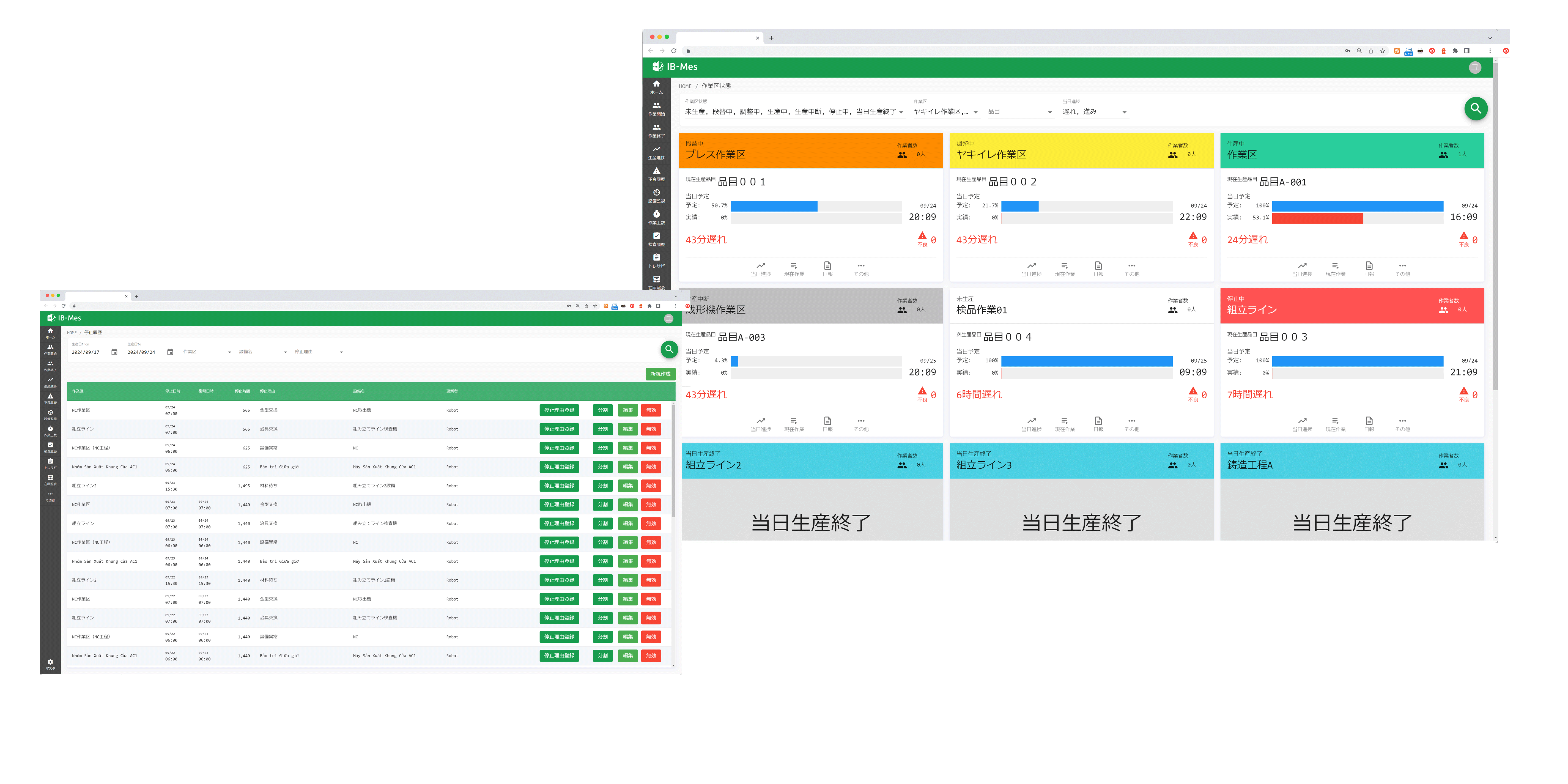
Task: Open ホーム in the 作業区状態 window sidebar
Action: [656, 87]
